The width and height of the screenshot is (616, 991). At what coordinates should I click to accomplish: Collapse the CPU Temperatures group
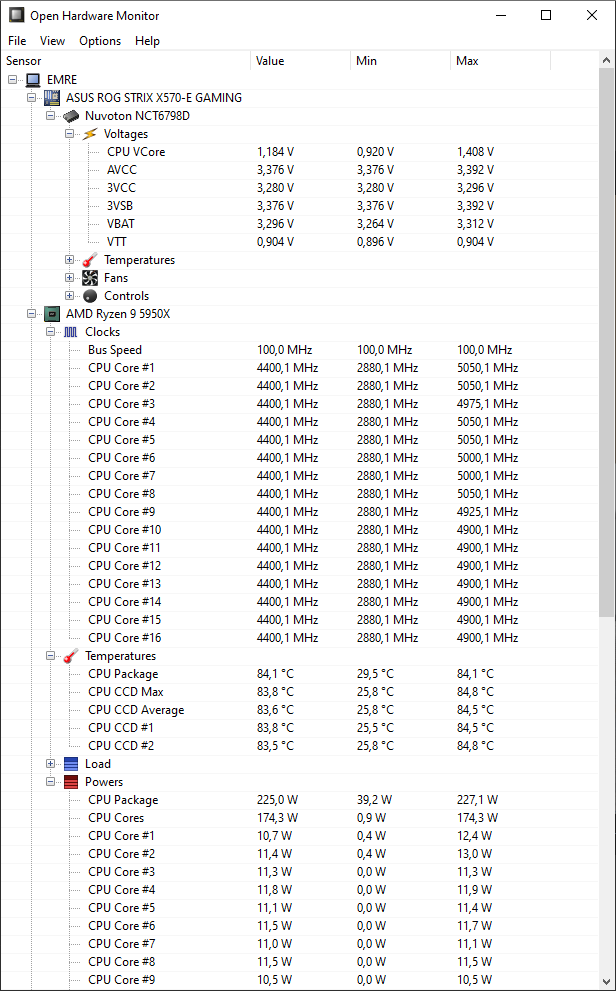point(51,656)
